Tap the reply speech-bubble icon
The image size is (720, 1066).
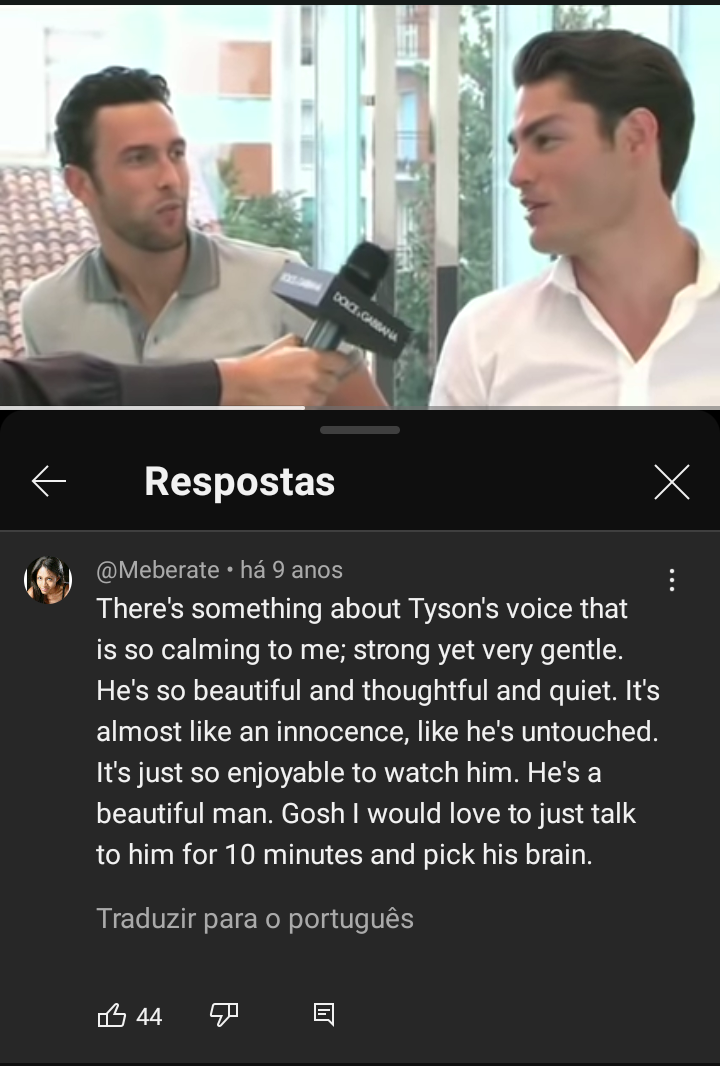tap(324, 1014)
